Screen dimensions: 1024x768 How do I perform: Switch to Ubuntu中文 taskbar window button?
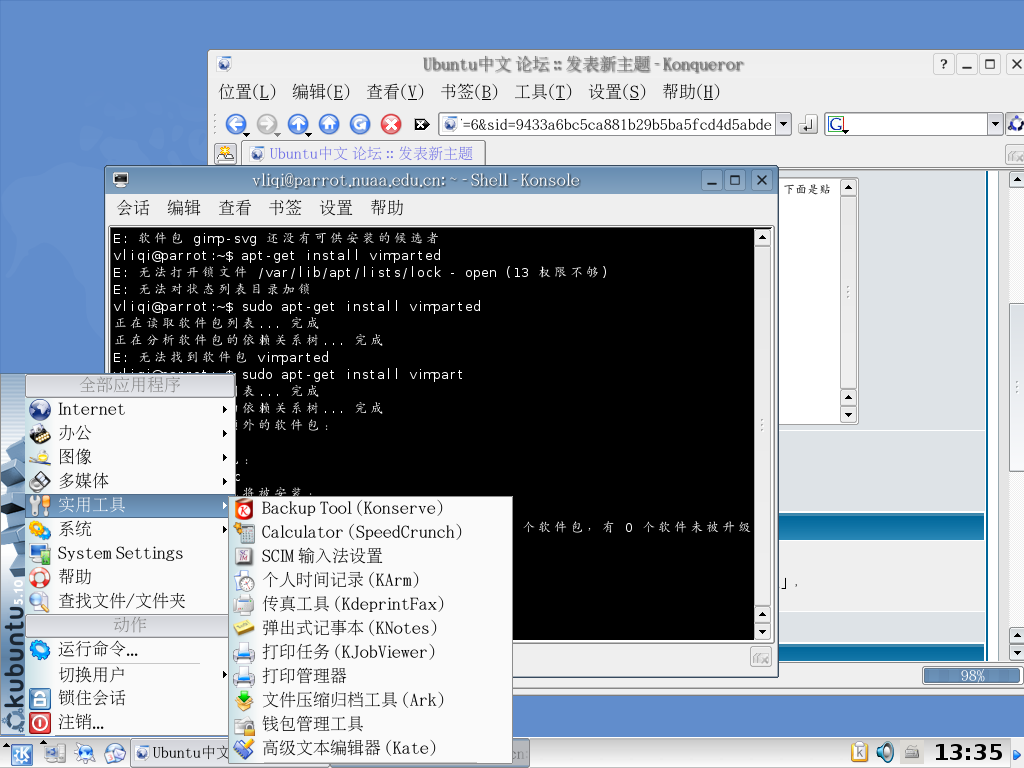pos(182,753)
